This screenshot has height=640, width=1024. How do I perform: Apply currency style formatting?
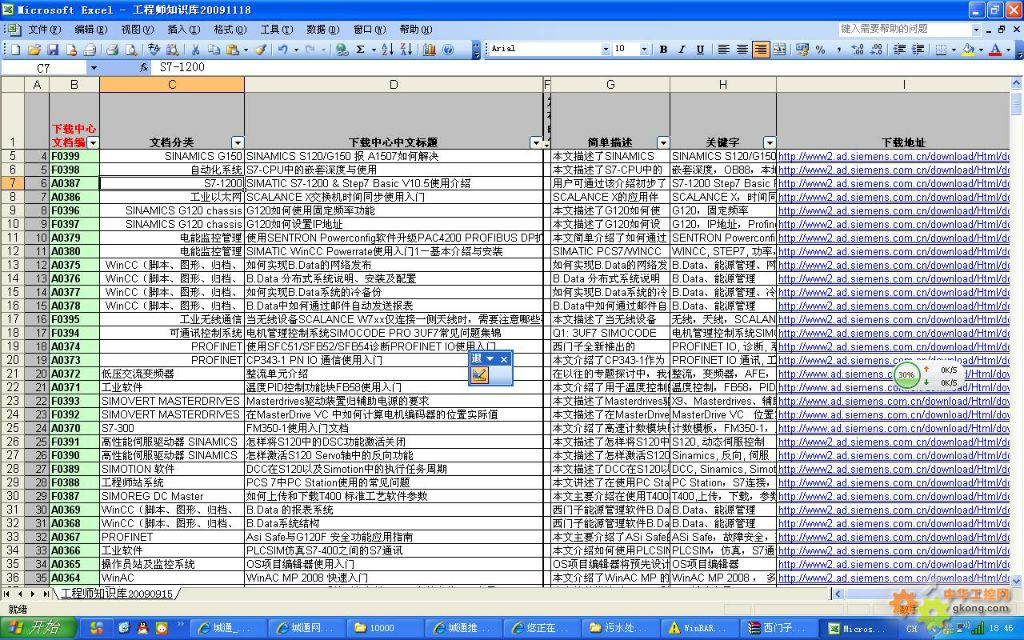[802, 49]
